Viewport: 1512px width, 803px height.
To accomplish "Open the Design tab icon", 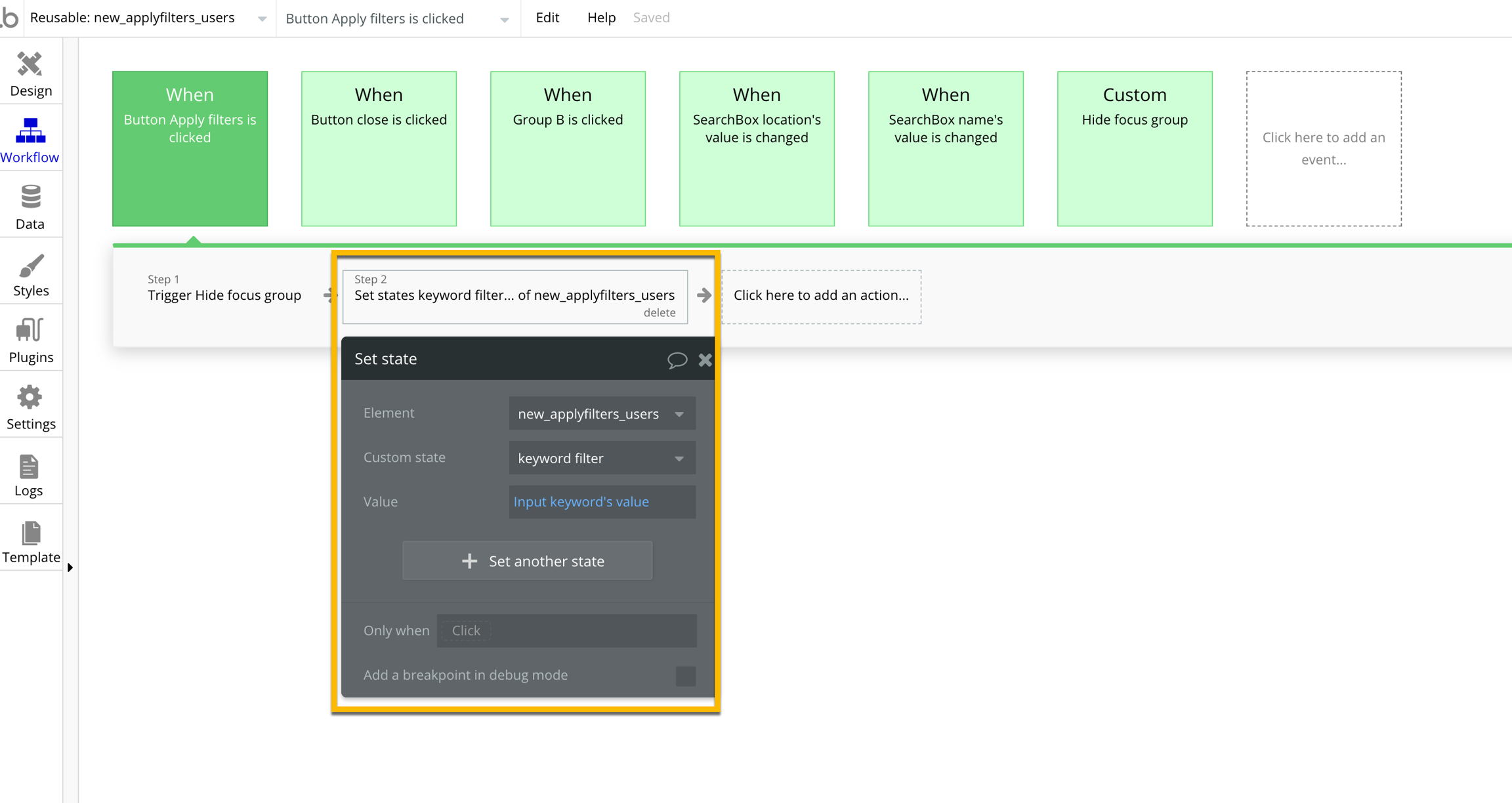I will coord(30,65).
